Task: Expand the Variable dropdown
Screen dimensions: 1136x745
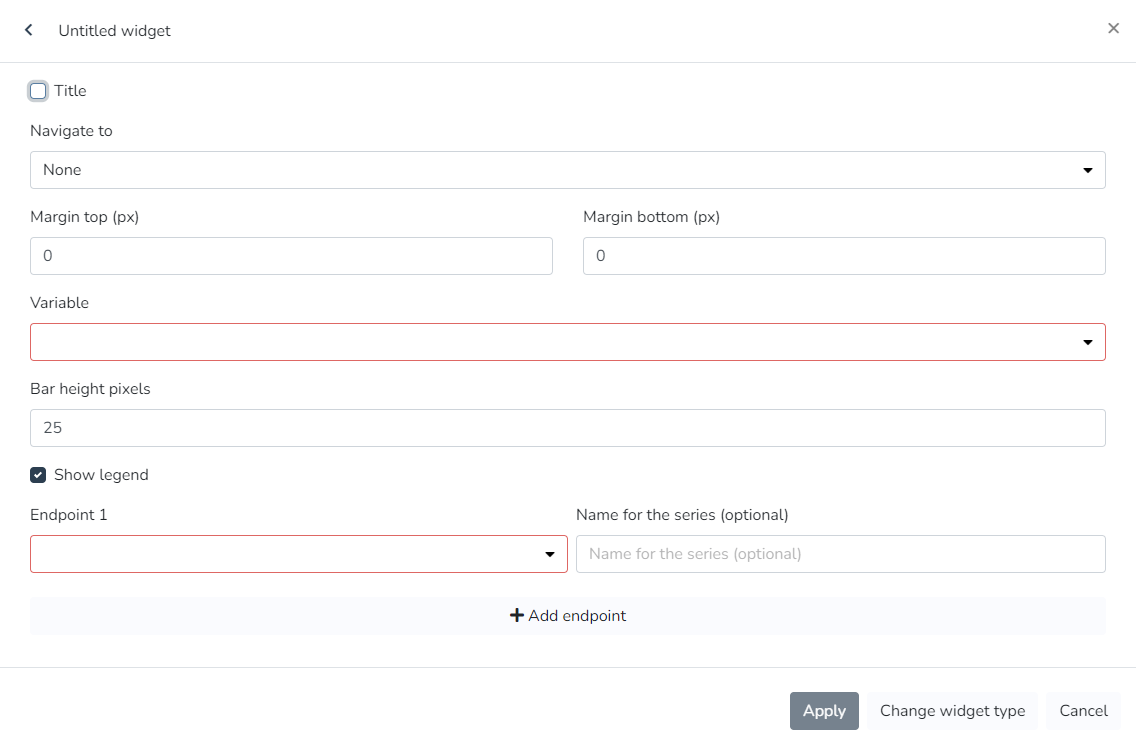Action: [x=560, y=342]
